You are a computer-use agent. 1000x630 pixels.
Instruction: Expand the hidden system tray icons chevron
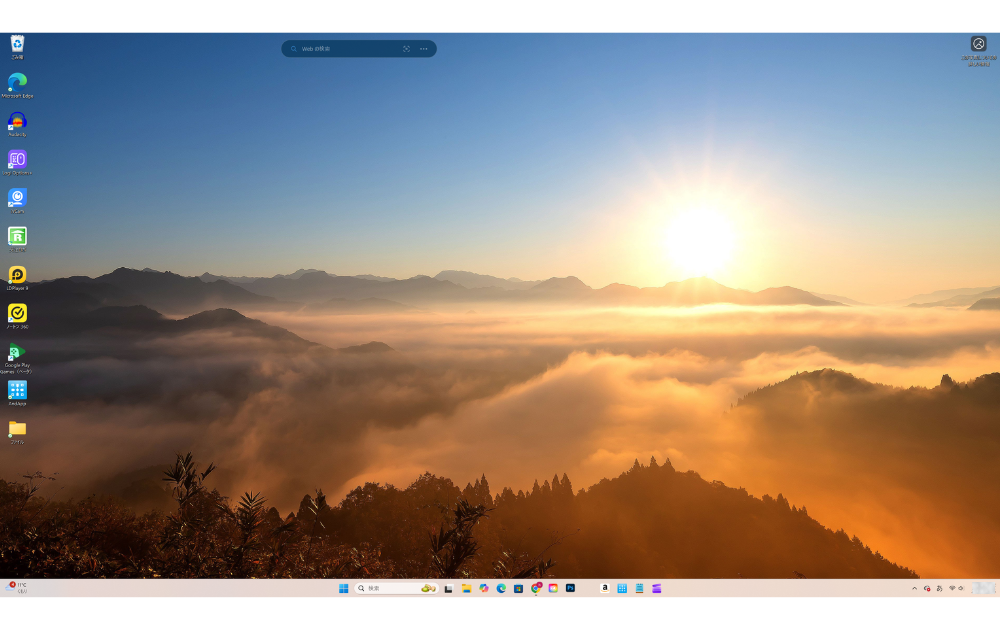coord(914,588)
